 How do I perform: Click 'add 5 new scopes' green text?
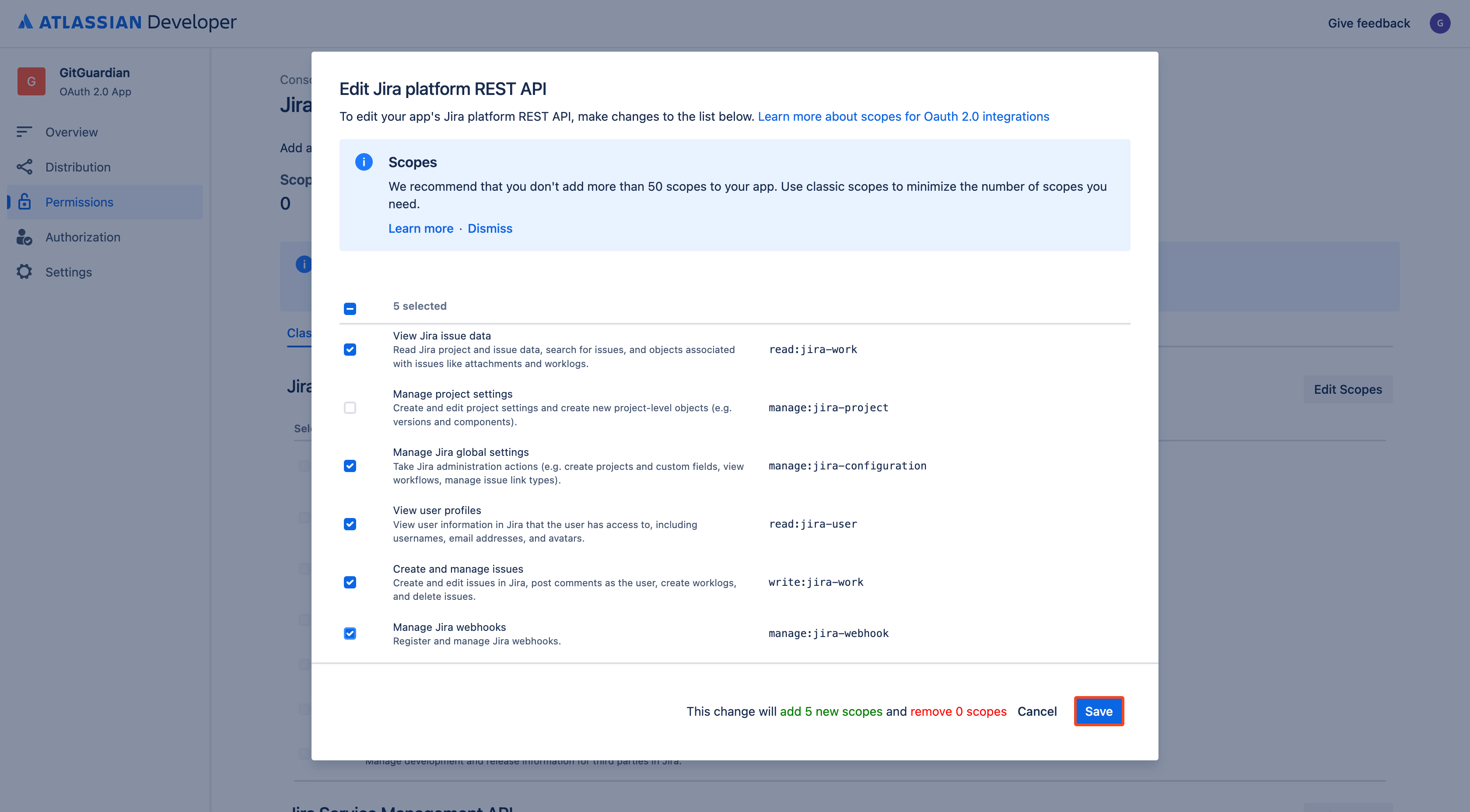point(831,711)
